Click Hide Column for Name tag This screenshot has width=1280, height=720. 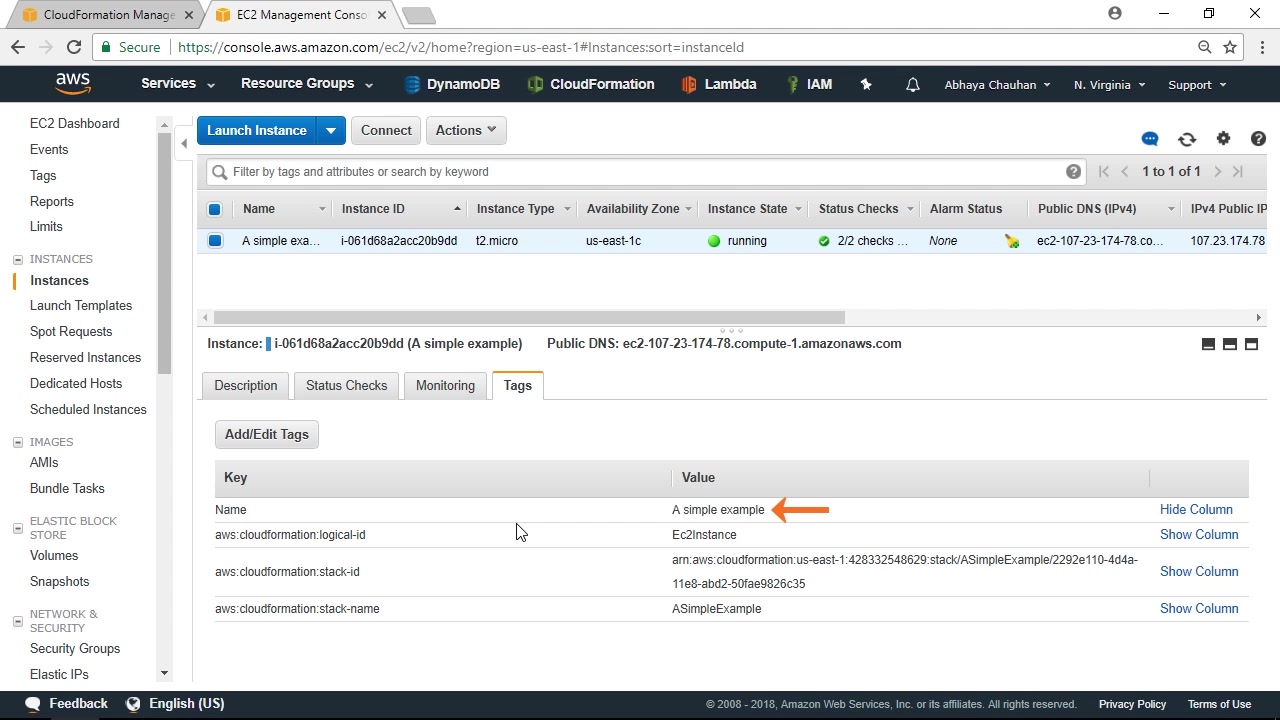coord(1196,510)
